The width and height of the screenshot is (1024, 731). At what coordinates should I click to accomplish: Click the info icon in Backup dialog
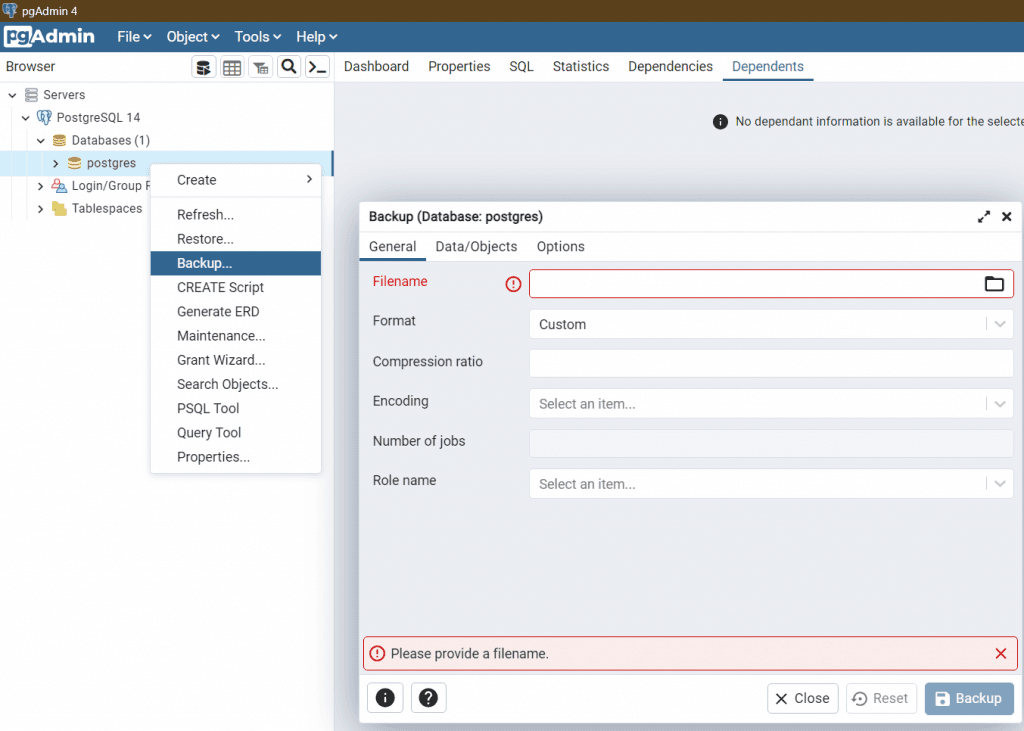[385, 698]
